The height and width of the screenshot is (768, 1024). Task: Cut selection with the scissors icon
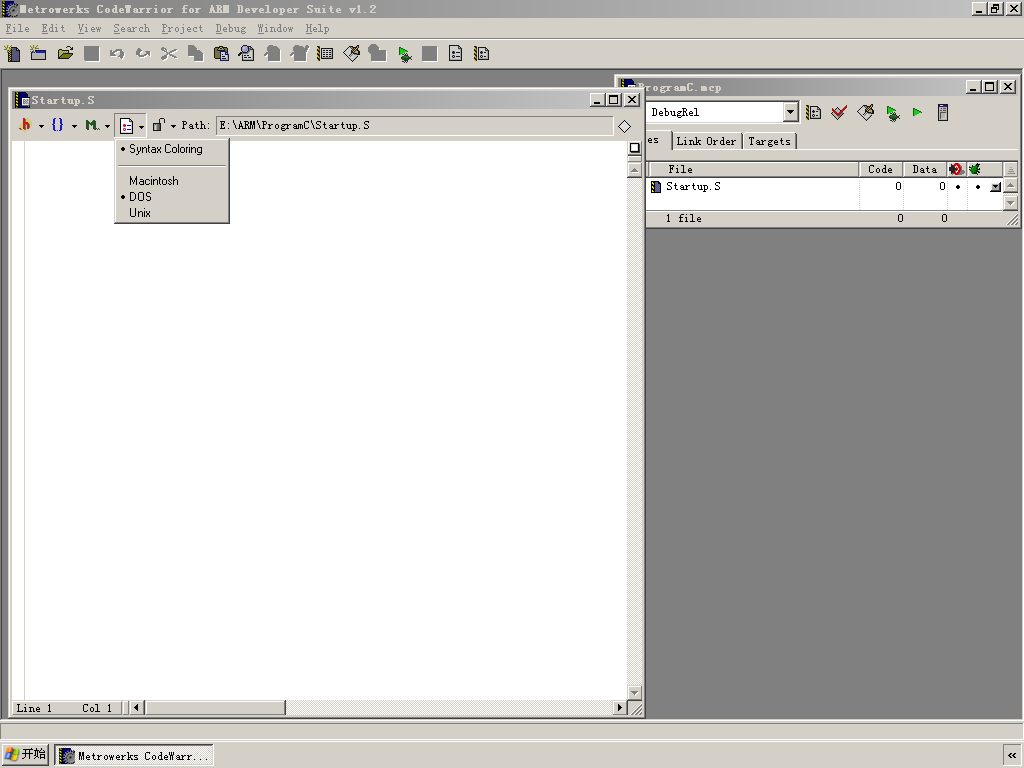coord(169,54)
